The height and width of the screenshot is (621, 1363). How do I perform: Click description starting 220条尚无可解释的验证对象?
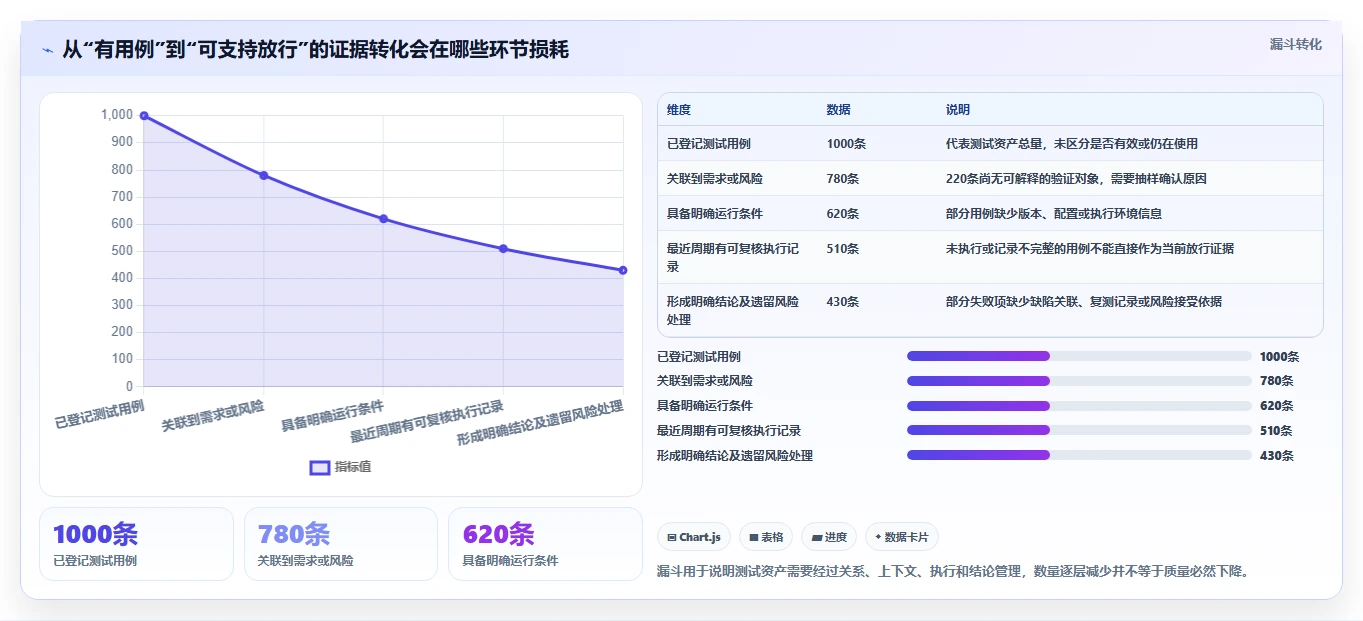click(x=1076, y=179)
